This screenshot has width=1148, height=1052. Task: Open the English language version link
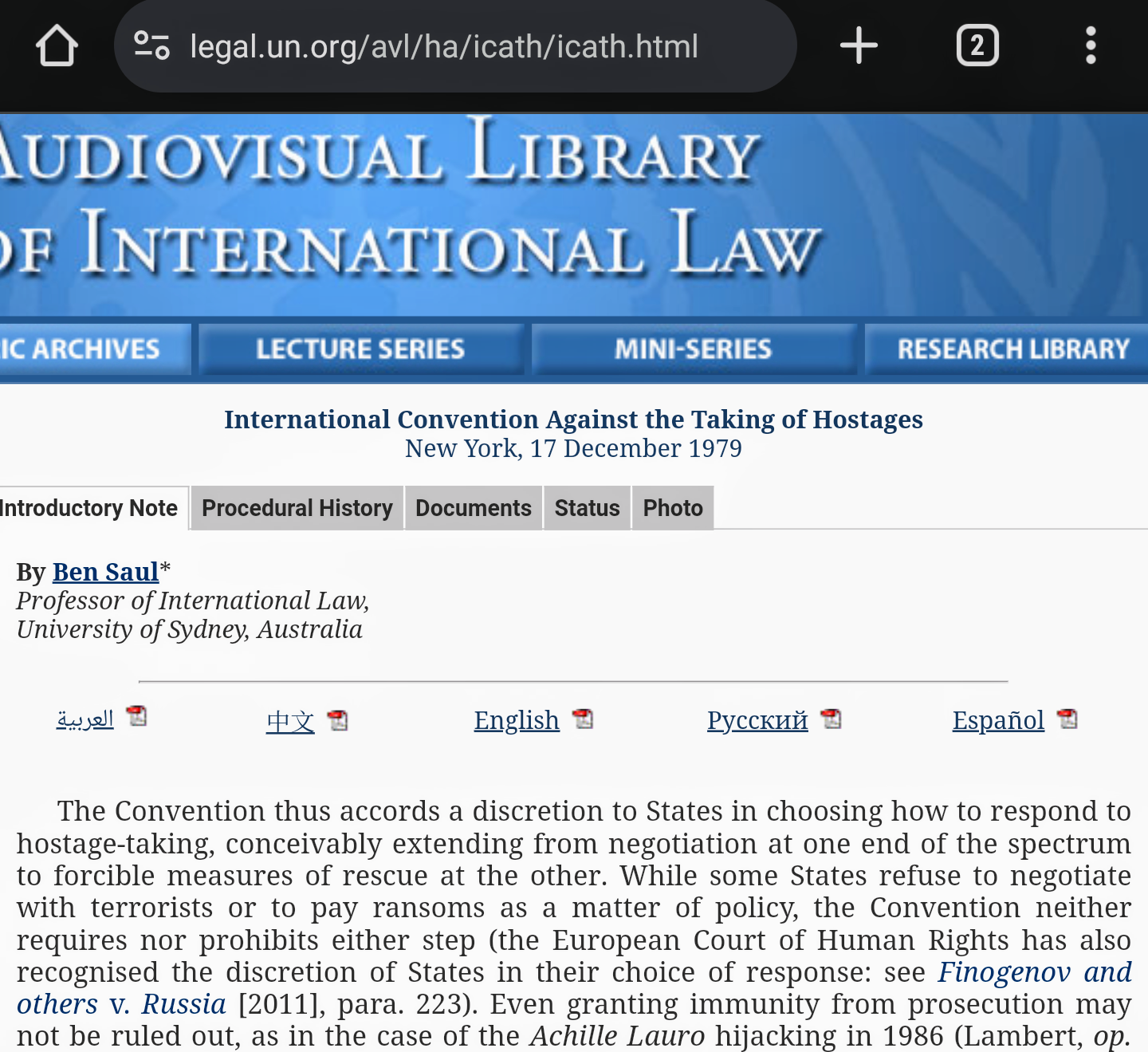(x=517, y=720)
